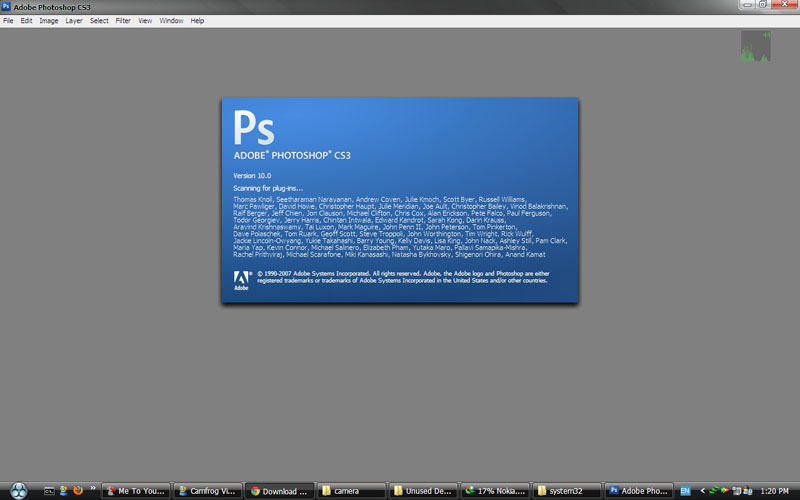The image size is (800, 500).
Task: Click ADOBE PHOTOSHOP CS3 splash title
Action: point(292,155)
